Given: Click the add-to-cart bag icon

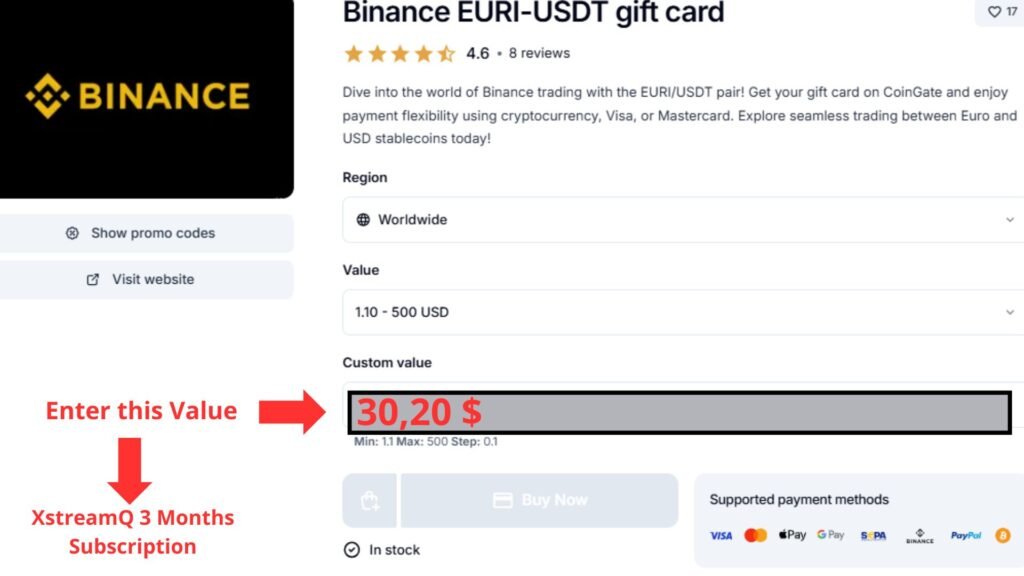Looking at the screenshot, I should coord(370,500).
